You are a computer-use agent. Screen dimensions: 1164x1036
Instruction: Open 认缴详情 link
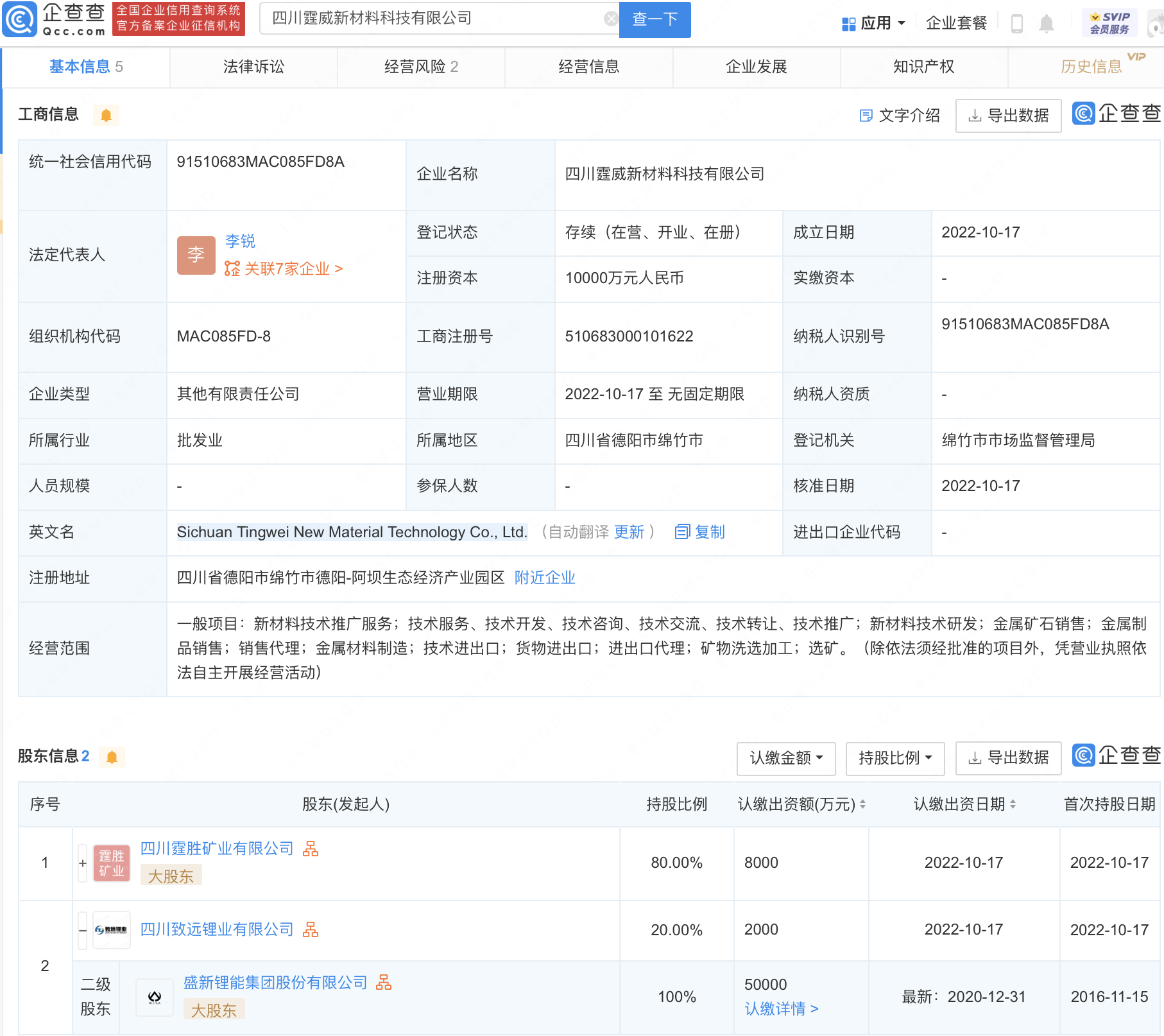[x=782, y=1009]
